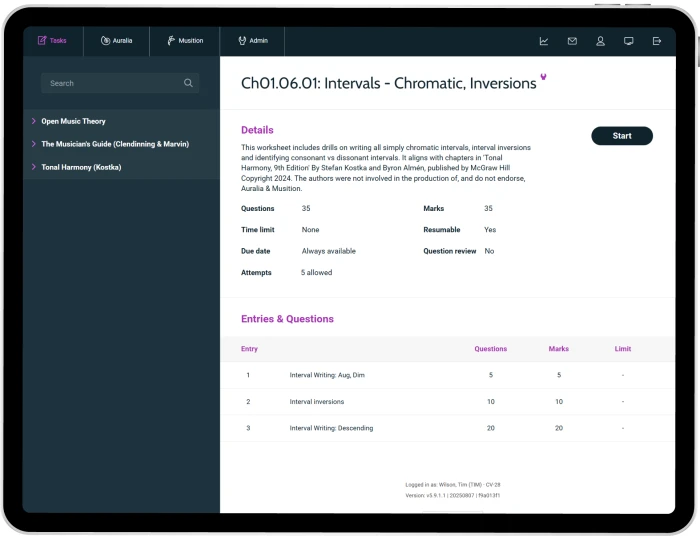Screen dimensions: 700x536
Task: Click the purple icon beside worksheet title
Action: [x=543, y=77]
